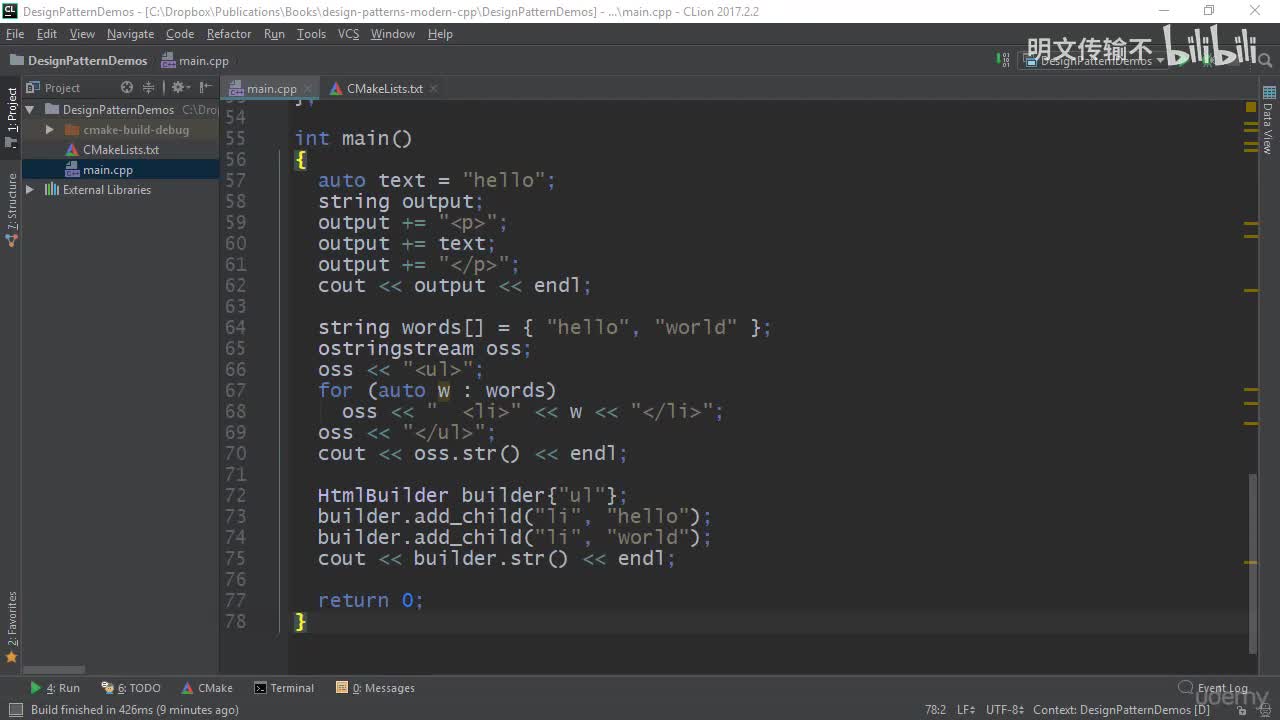Click the 'return 0;' code line
This screenshot has width=1280, height=720.
(371, 601)
